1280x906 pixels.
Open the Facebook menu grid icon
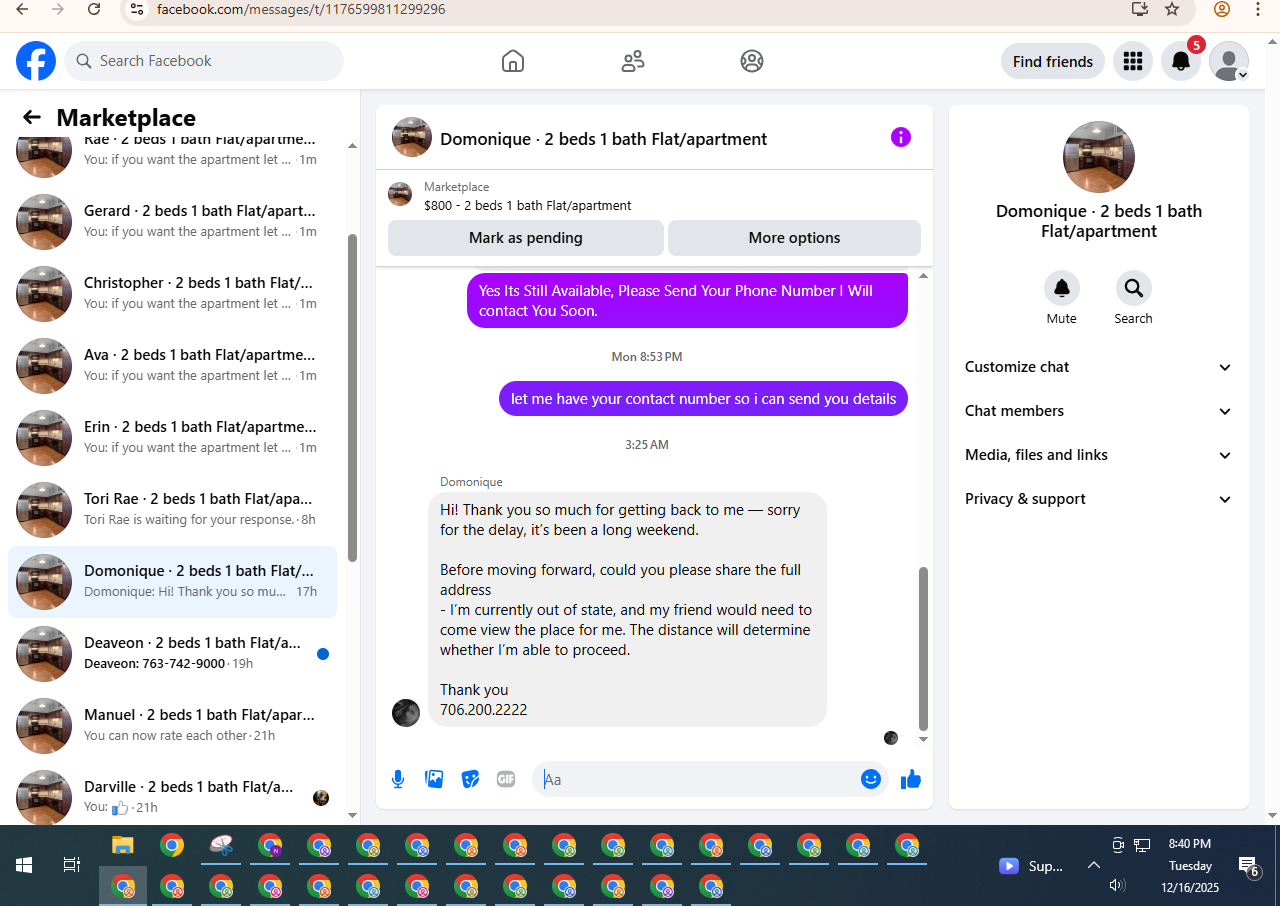pyautogui.click(x=1133, y=61)
